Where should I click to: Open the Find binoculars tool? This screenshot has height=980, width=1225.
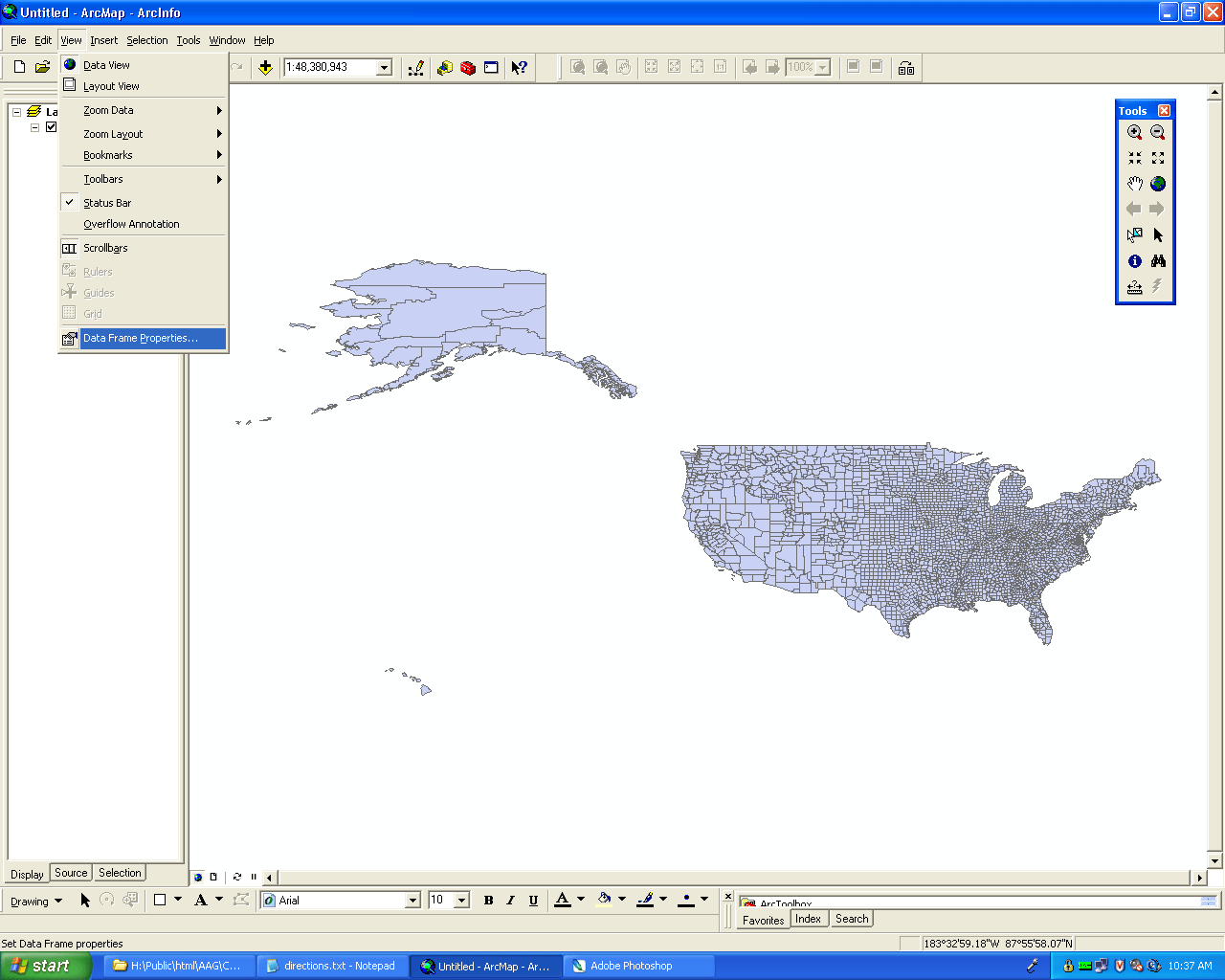tap(1158, 261)
